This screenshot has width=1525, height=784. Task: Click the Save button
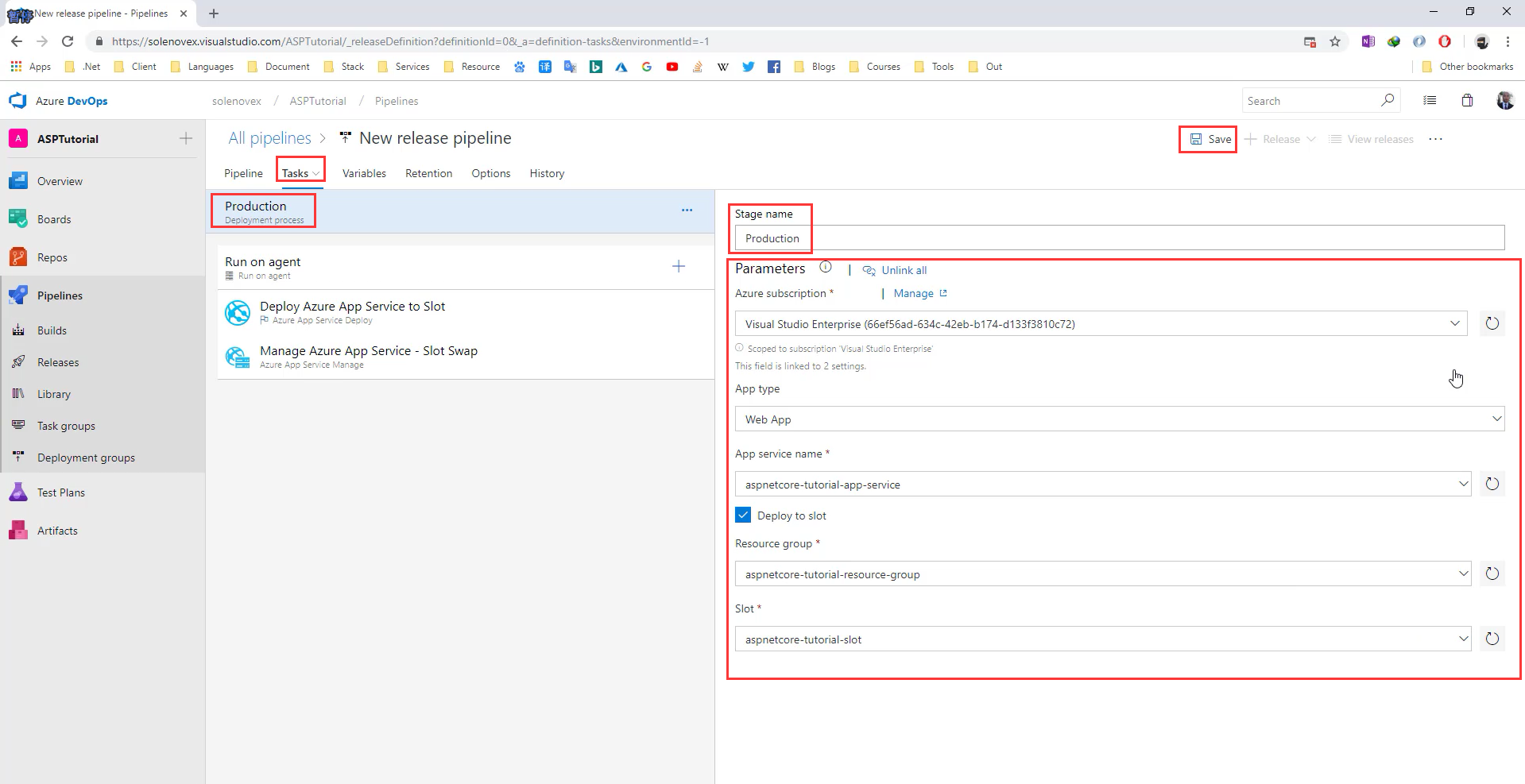point(1210,139)
